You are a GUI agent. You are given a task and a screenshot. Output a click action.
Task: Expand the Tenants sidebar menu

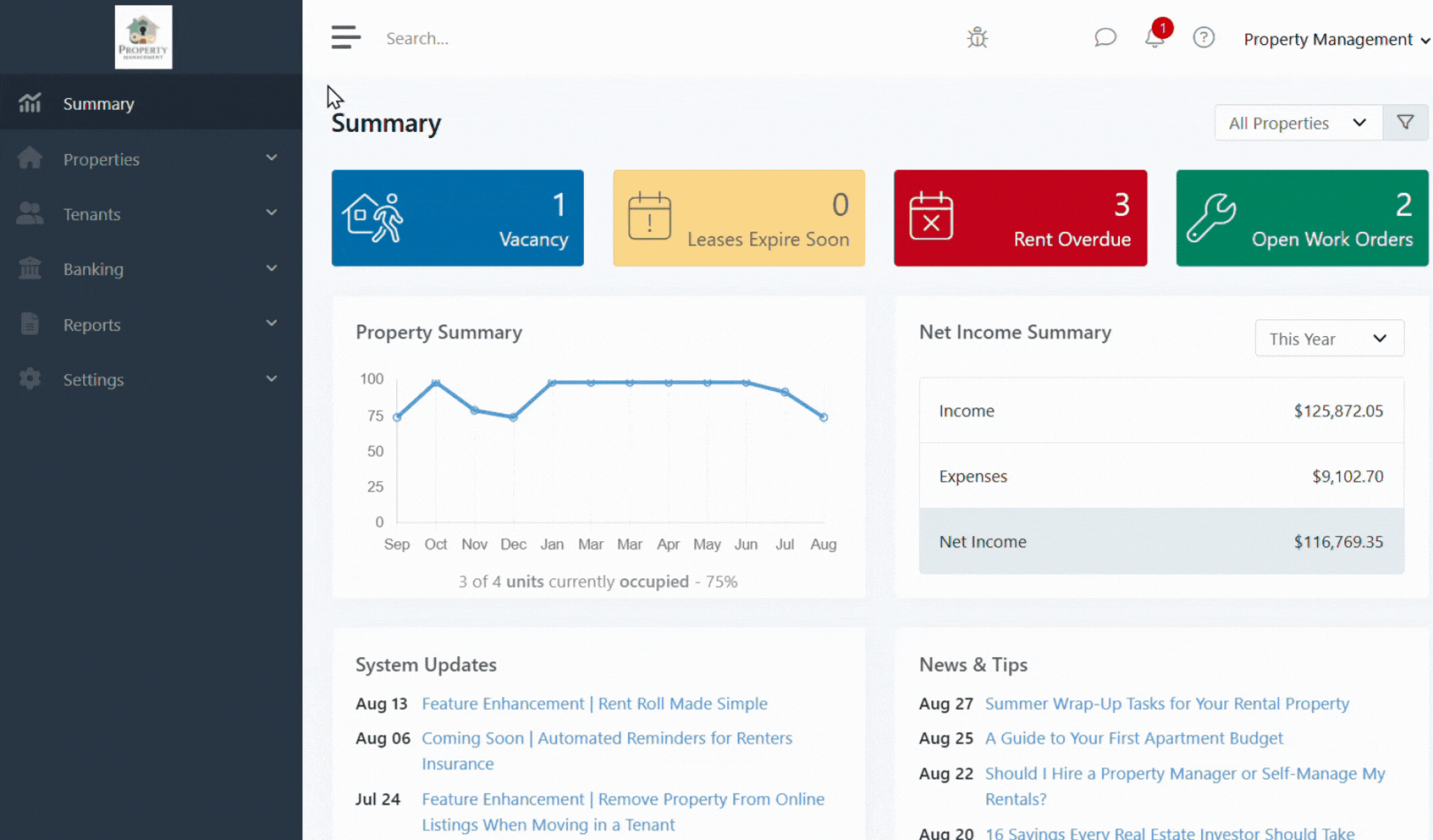click(150, 214)
